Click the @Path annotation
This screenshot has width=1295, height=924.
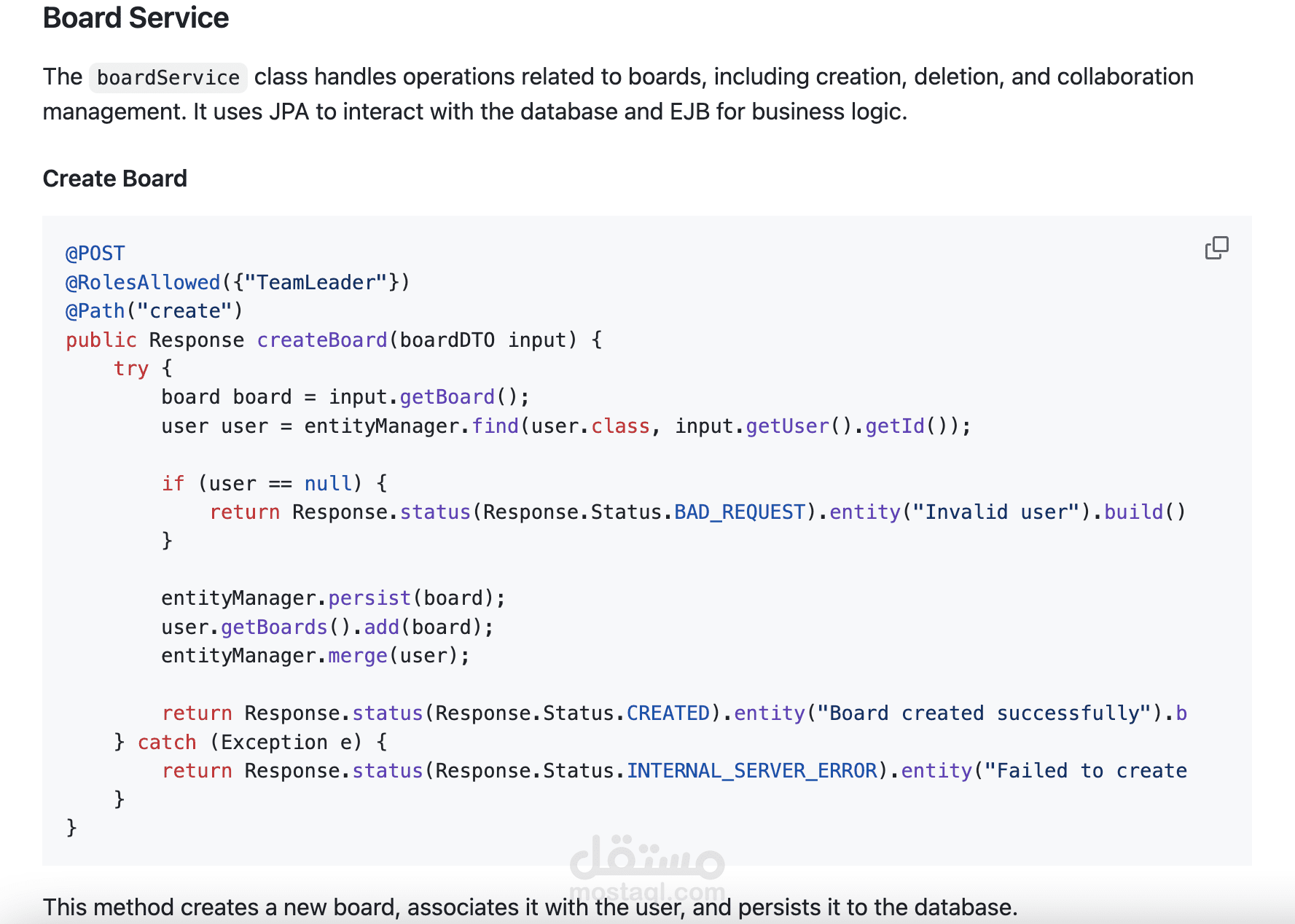[95, 311]
